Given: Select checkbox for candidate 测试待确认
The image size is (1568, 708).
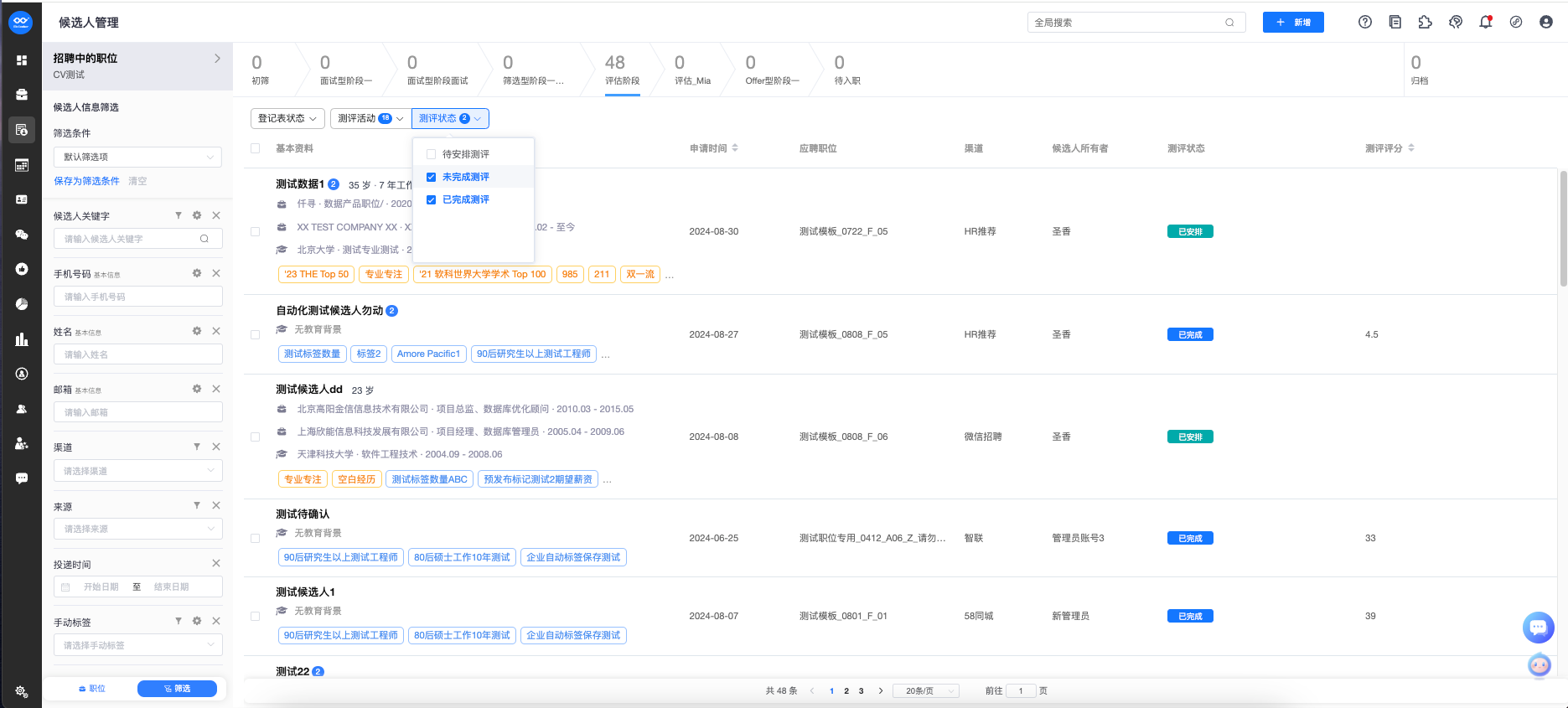Looking at the screenshot, I should pos(255,538).
